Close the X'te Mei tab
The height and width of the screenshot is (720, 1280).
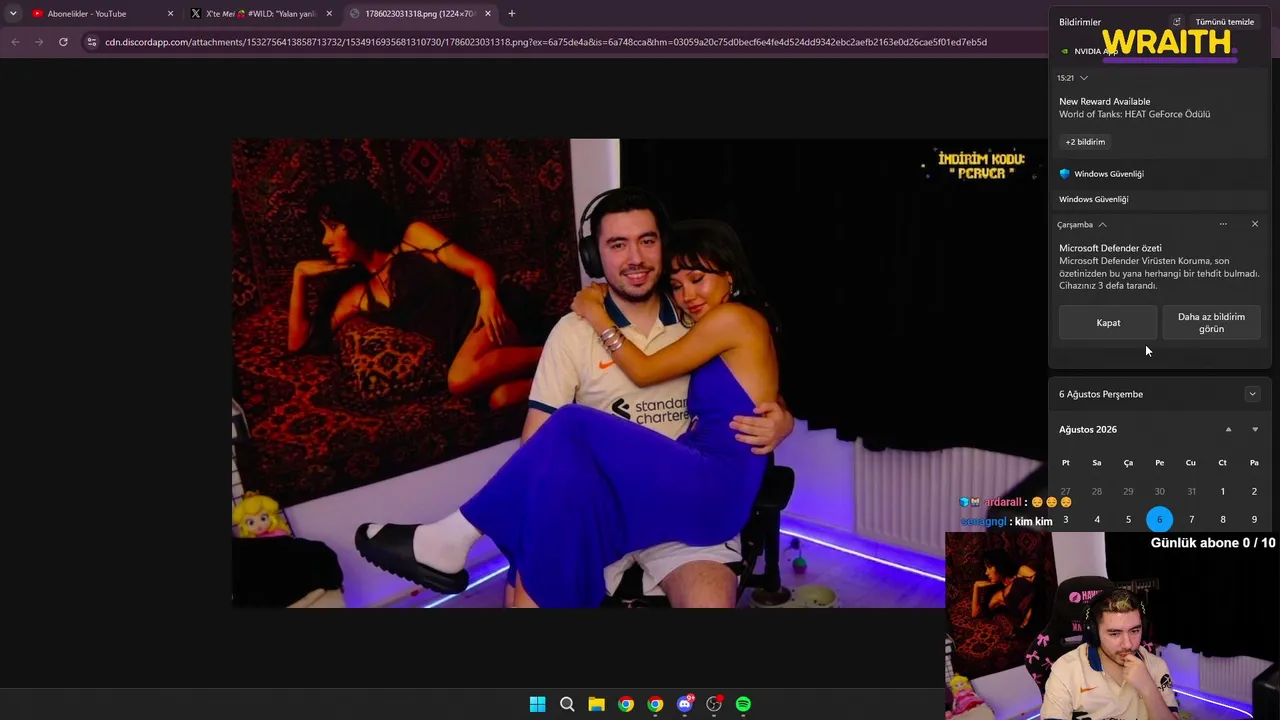click(x=329, y=14)
